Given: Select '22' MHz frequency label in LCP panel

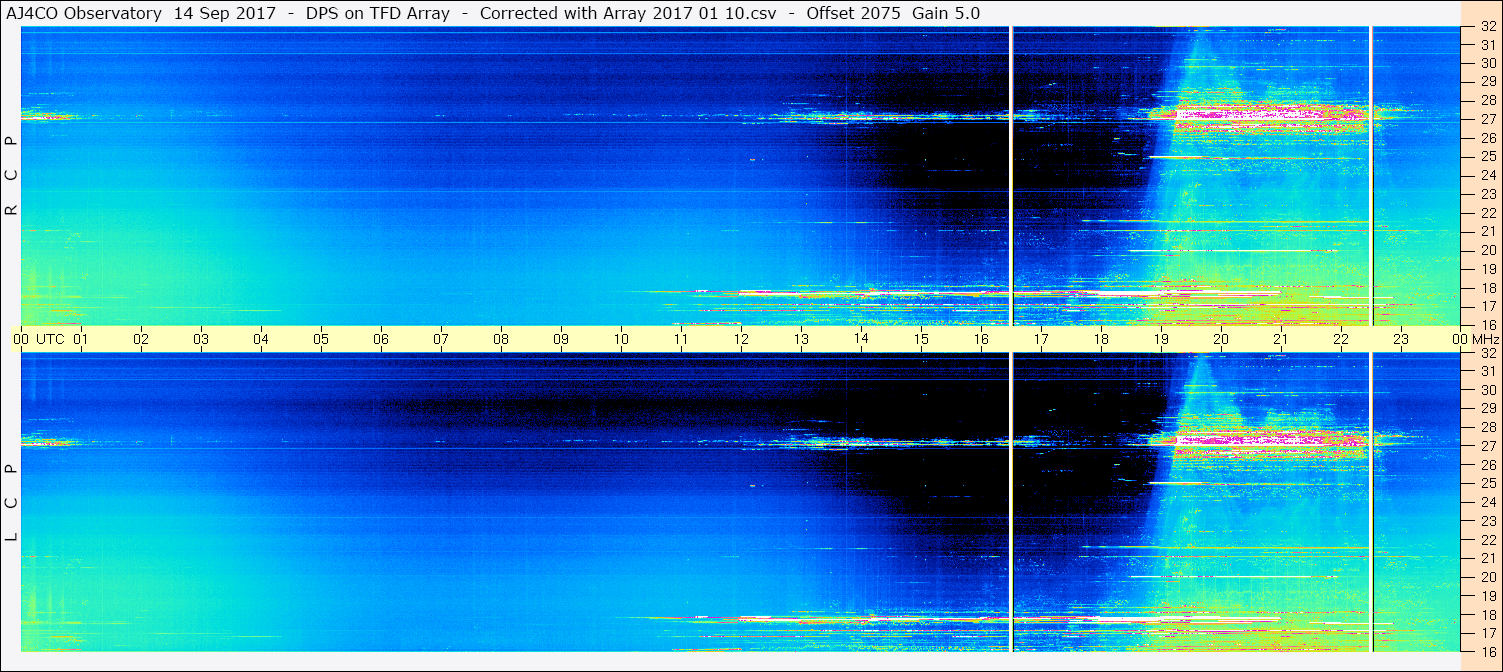Looking at the screenshot, I should (1487, 539).
